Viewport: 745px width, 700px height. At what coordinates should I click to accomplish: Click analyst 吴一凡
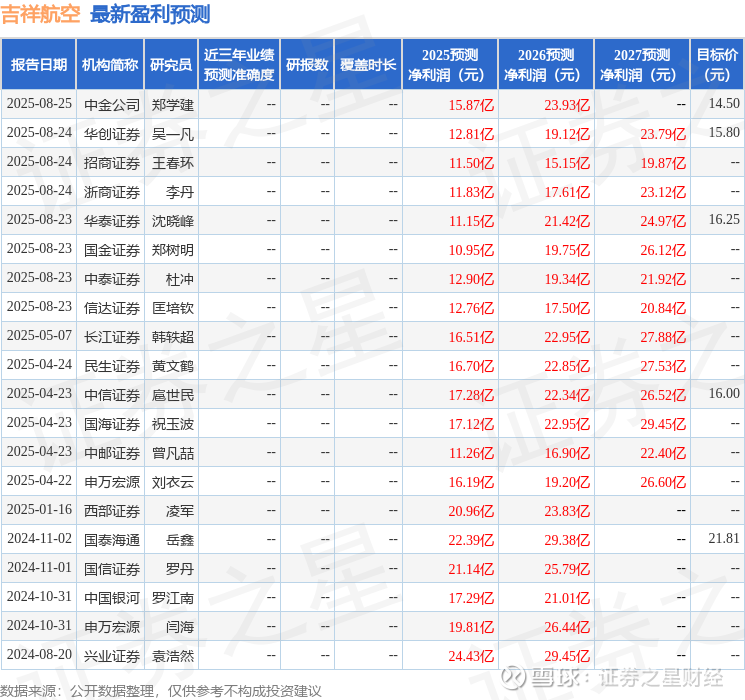pyautogui.click(x=172, y=134)
